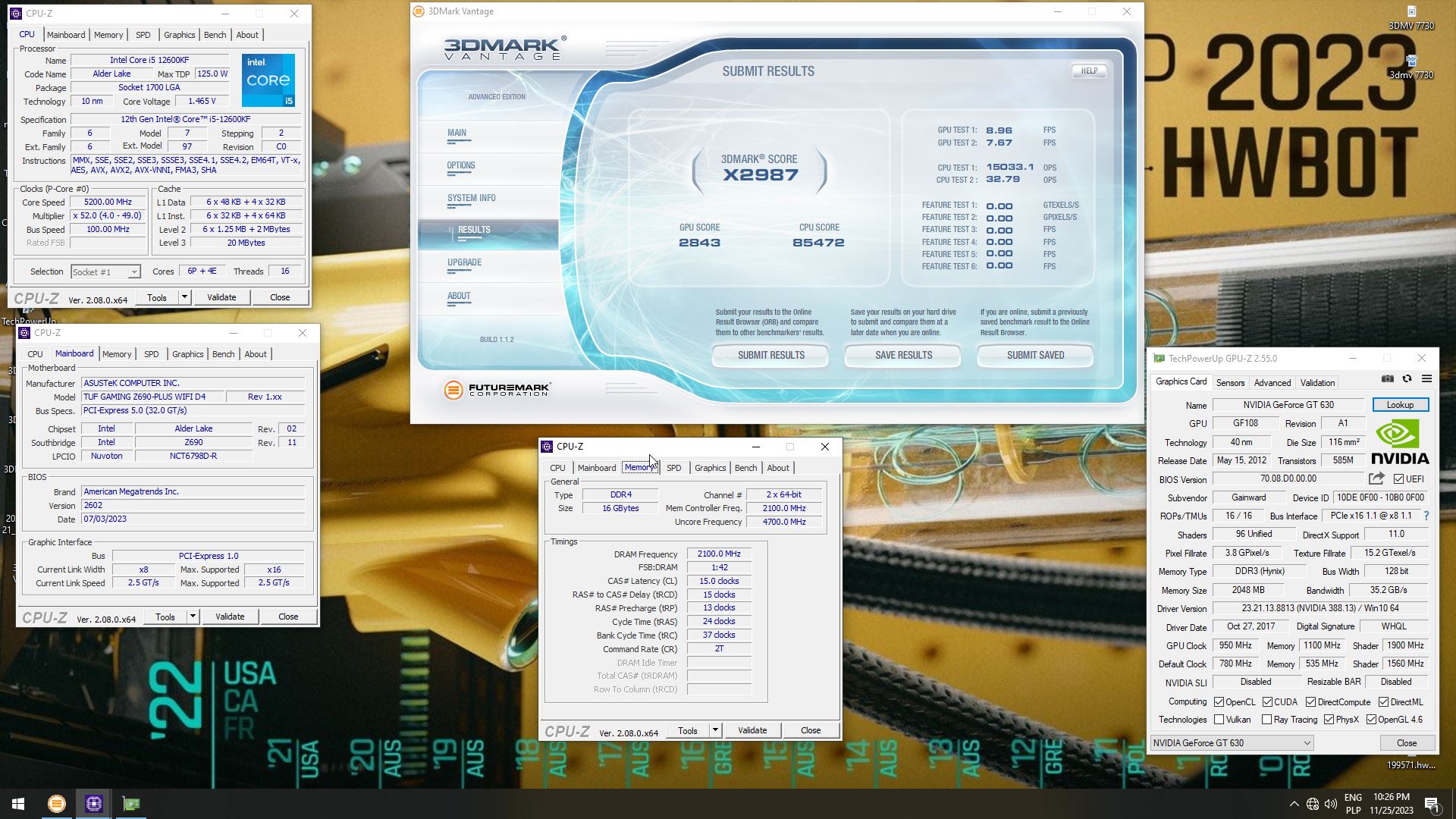The image size is (1456, 819).
Task: Show hidden system tray icons
Action: (x=1294, y=804)
